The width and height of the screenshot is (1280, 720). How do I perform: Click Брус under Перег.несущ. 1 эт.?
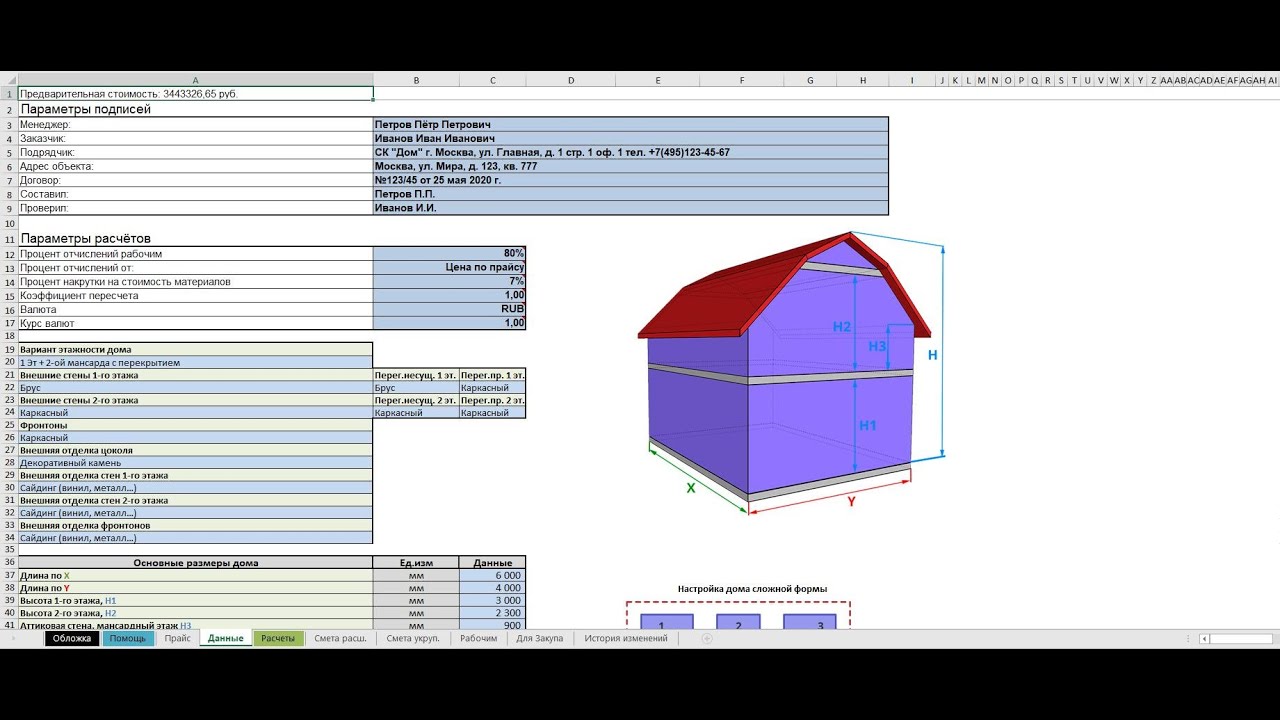[416, 387]
